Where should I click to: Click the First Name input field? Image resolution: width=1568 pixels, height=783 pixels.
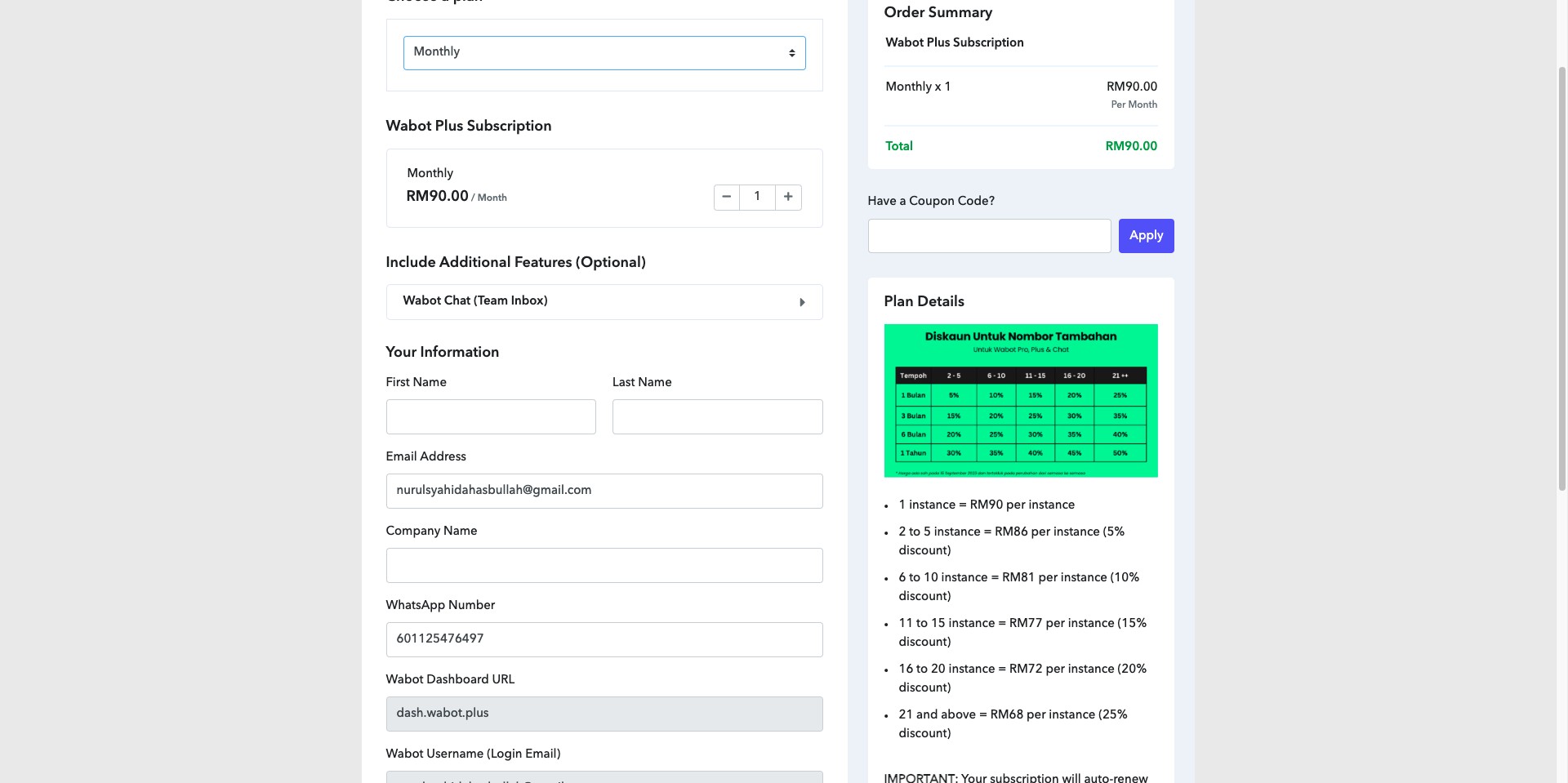coord(491,416)
